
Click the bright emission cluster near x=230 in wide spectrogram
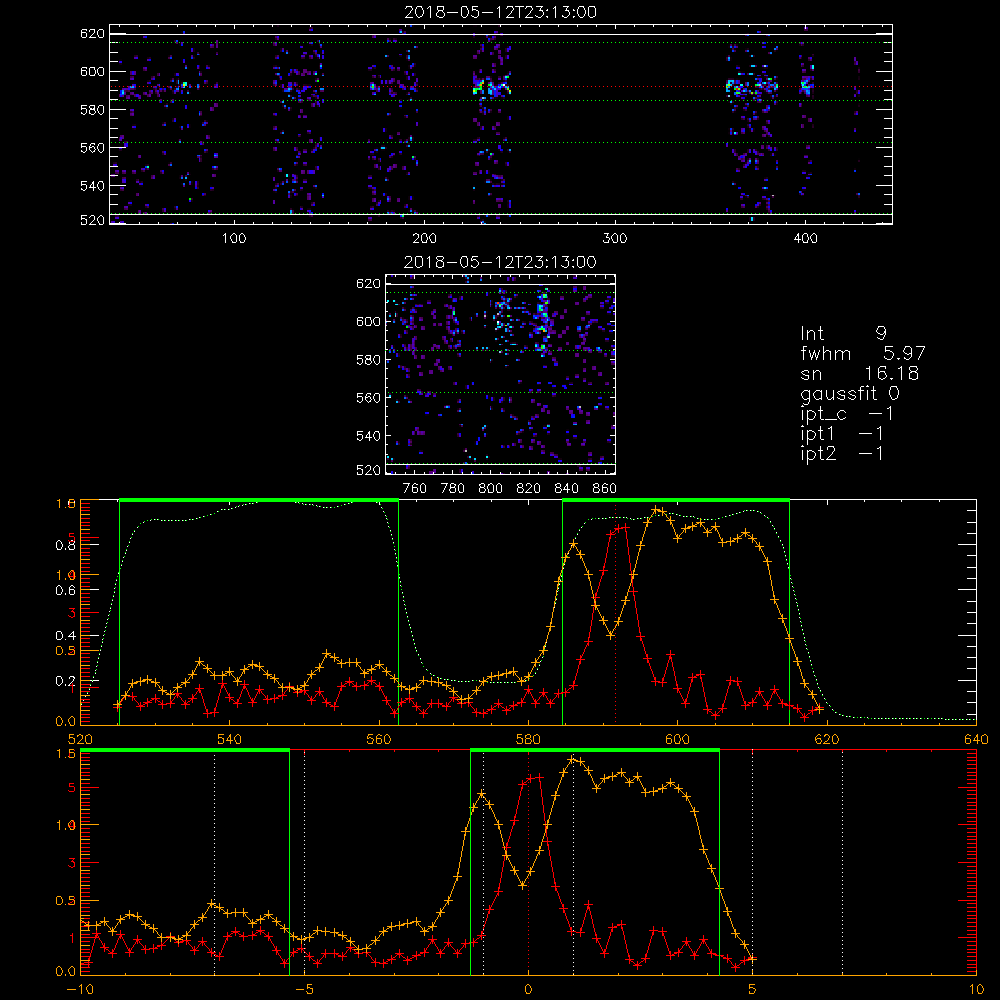pyautogui.click(x=491, y=85)
